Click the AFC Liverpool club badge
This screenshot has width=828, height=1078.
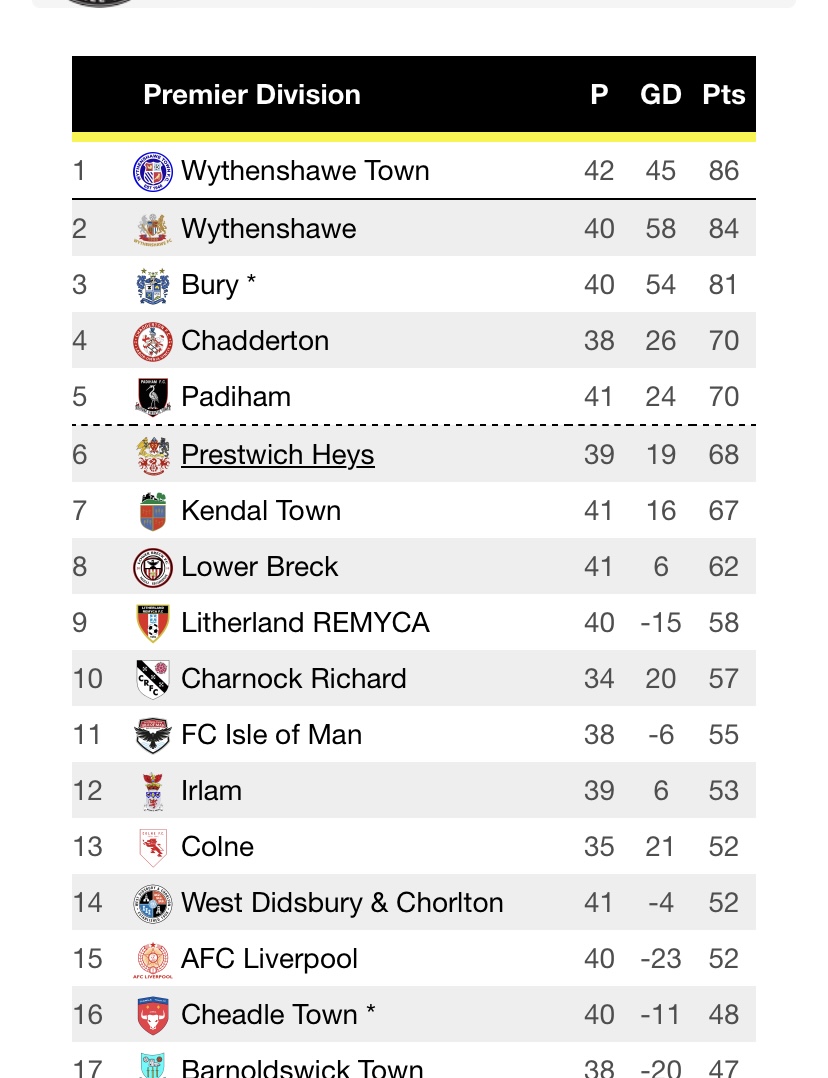click(x=153, y=959)
